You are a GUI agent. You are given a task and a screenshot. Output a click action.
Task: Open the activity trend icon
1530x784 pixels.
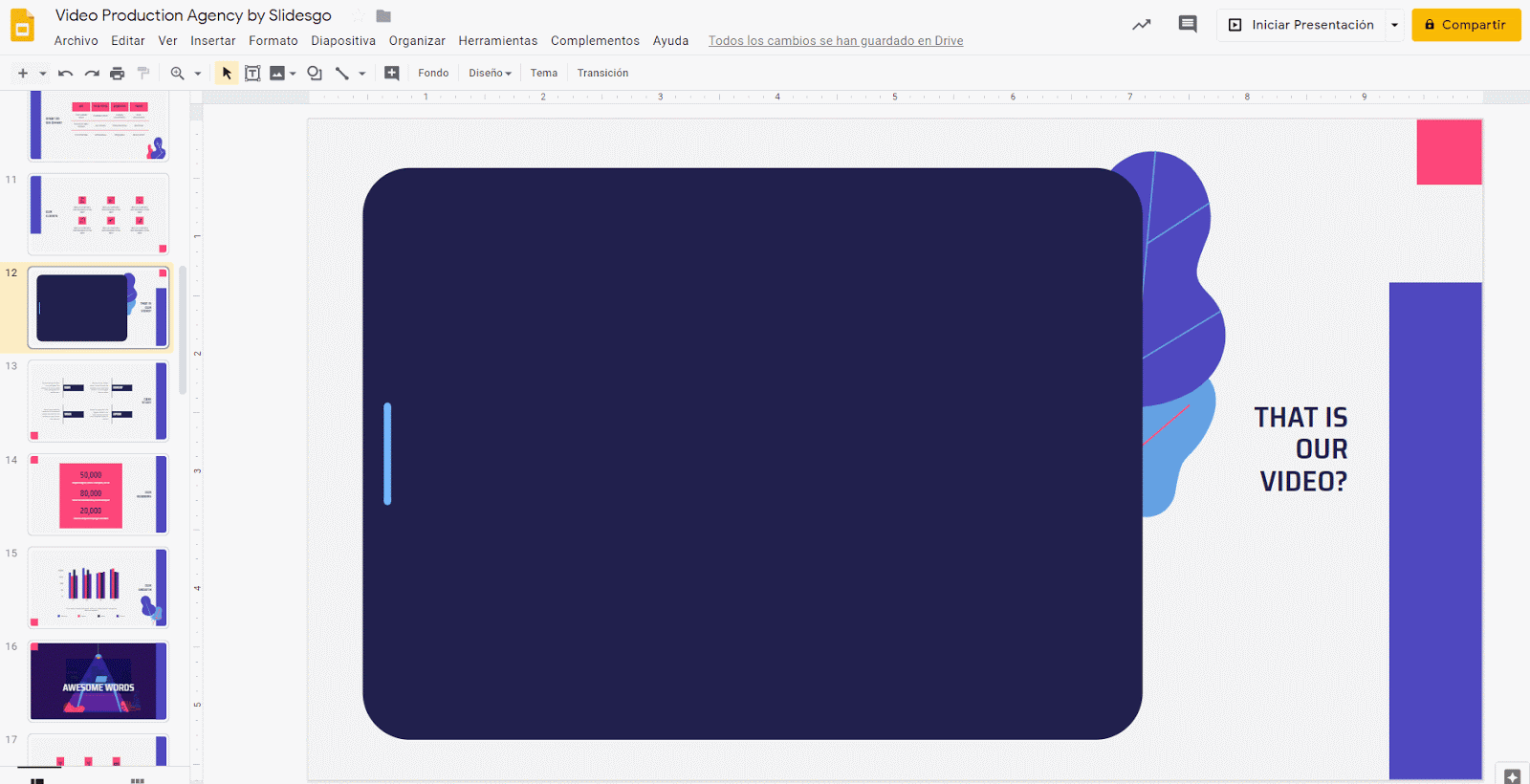coord(1142,25)
